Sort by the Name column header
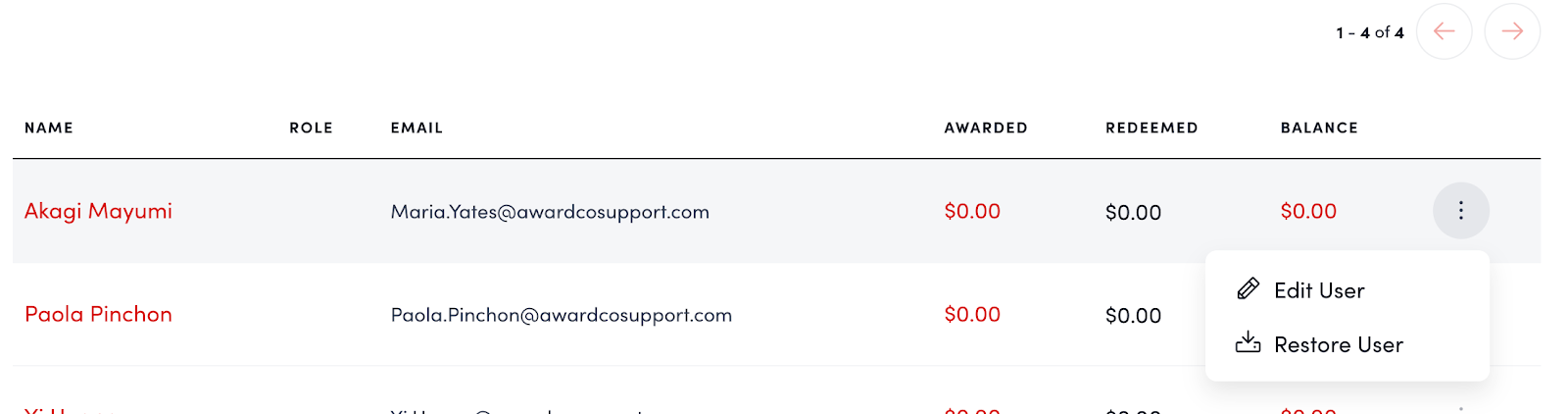Image resolution: width=1568 pixels, height=414 pixels. point(49,128)
